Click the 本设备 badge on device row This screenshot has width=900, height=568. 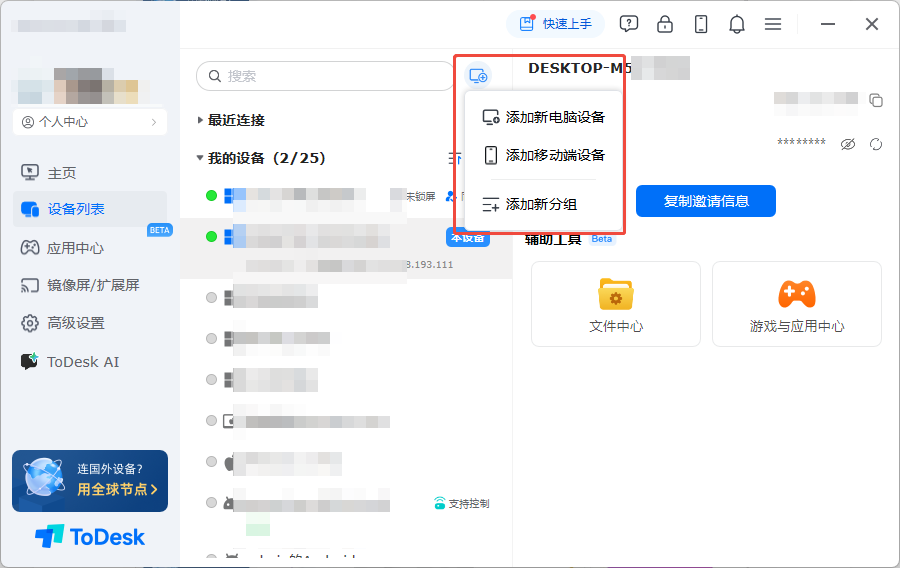tap(468, 237)
